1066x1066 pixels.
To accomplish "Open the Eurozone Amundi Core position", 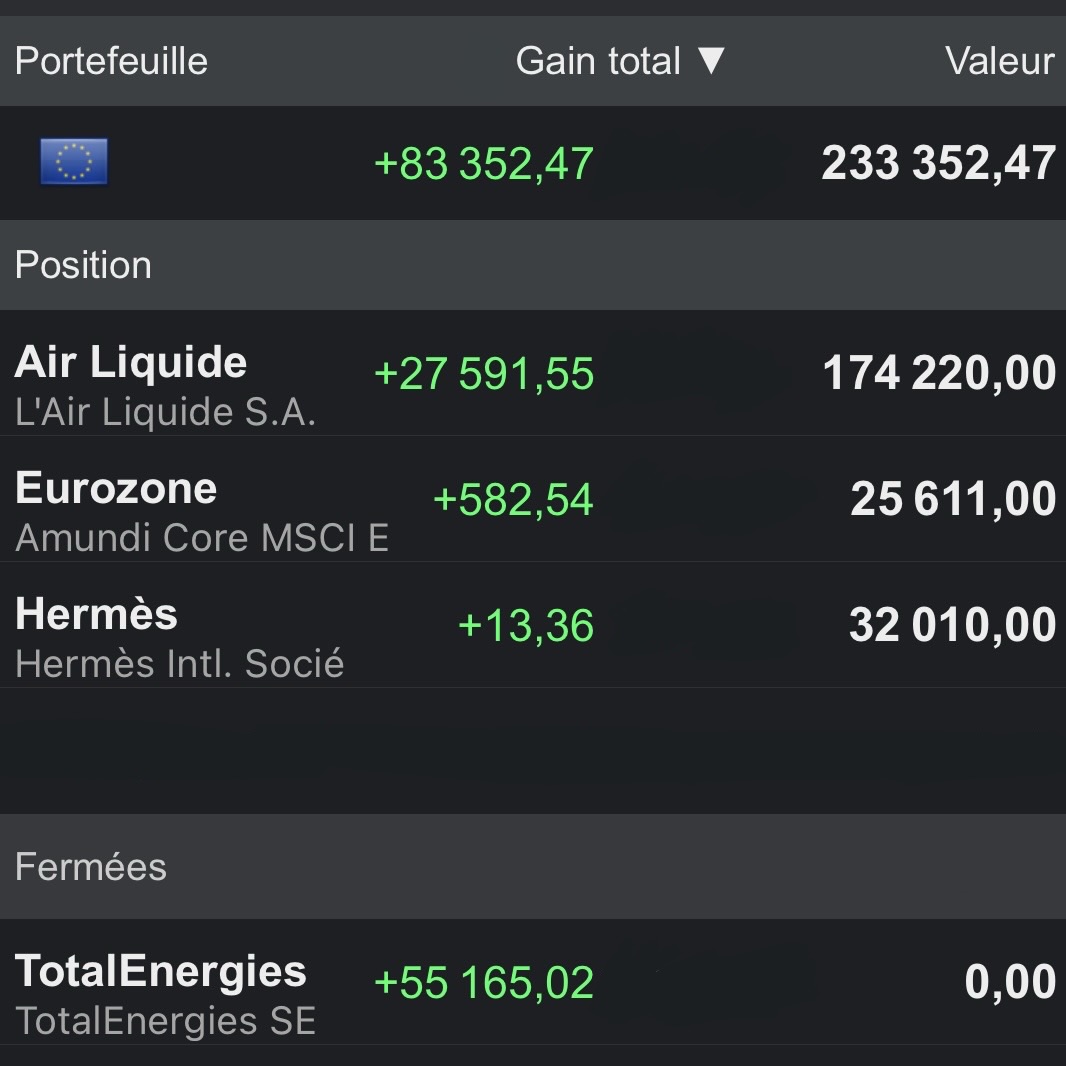I will click(533, 499).
